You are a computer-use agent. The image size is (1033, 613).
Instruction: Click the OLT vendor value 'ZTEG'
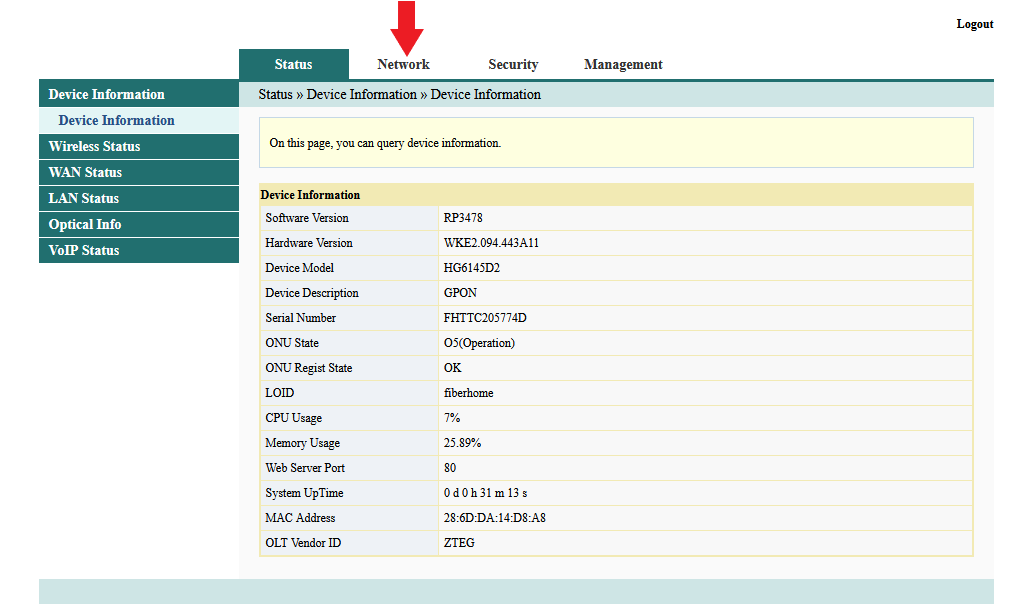(459, 544)
